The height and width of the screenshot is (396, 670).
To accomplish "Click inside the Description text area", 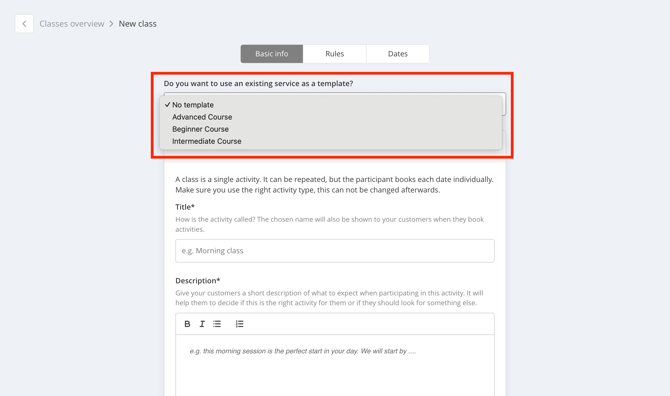I will [335, 365].
